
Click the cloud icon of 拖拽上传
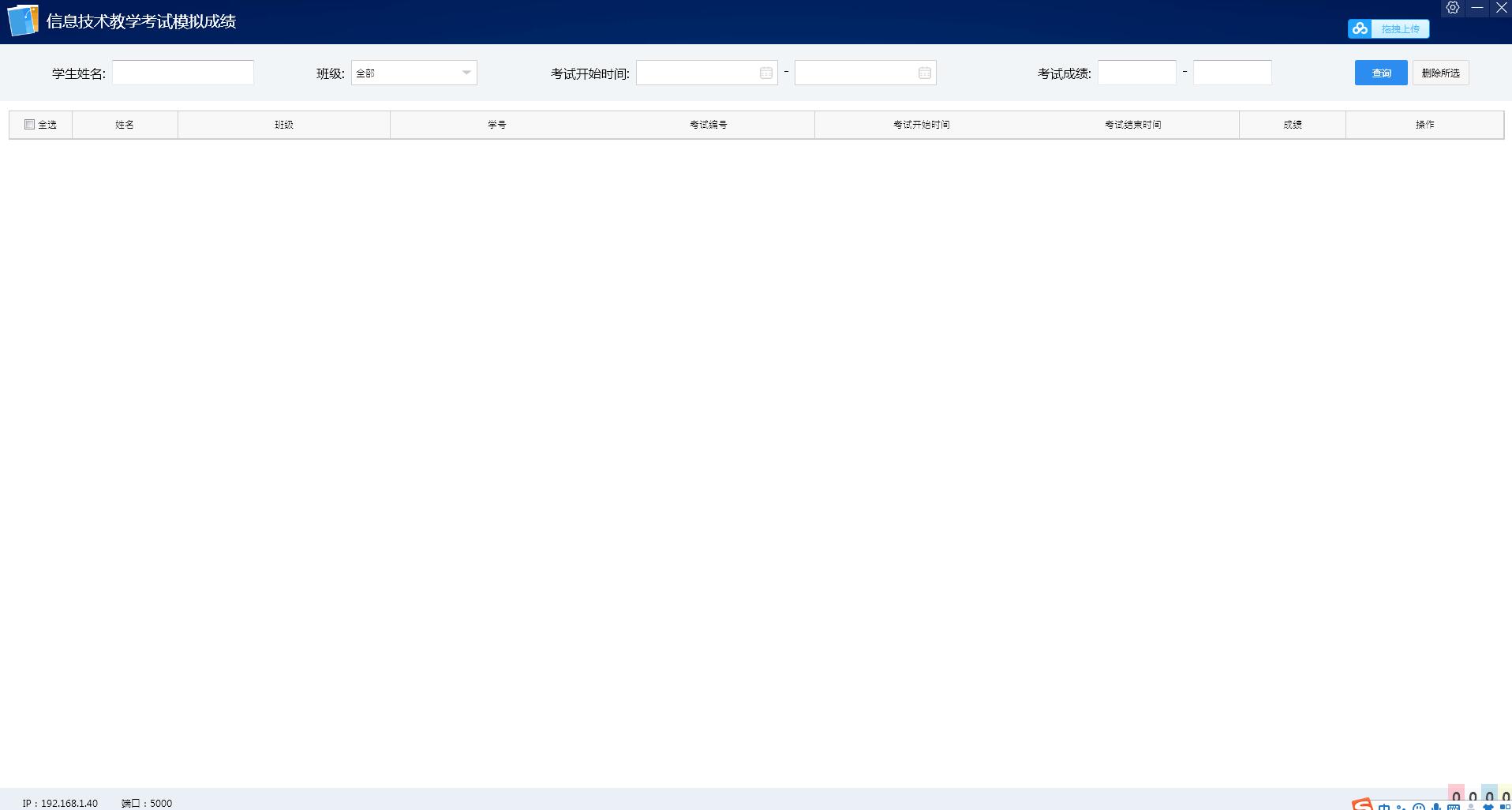[1360, 29]
